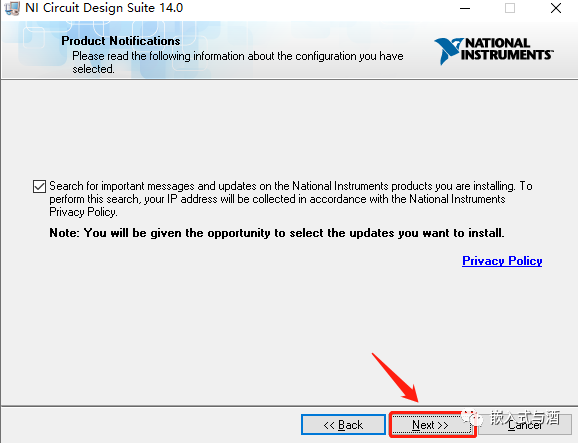This screenshot has height=443, width=578.
Task: Close the NI Circuit Design Suite window
Action: (x=556, y=8)
